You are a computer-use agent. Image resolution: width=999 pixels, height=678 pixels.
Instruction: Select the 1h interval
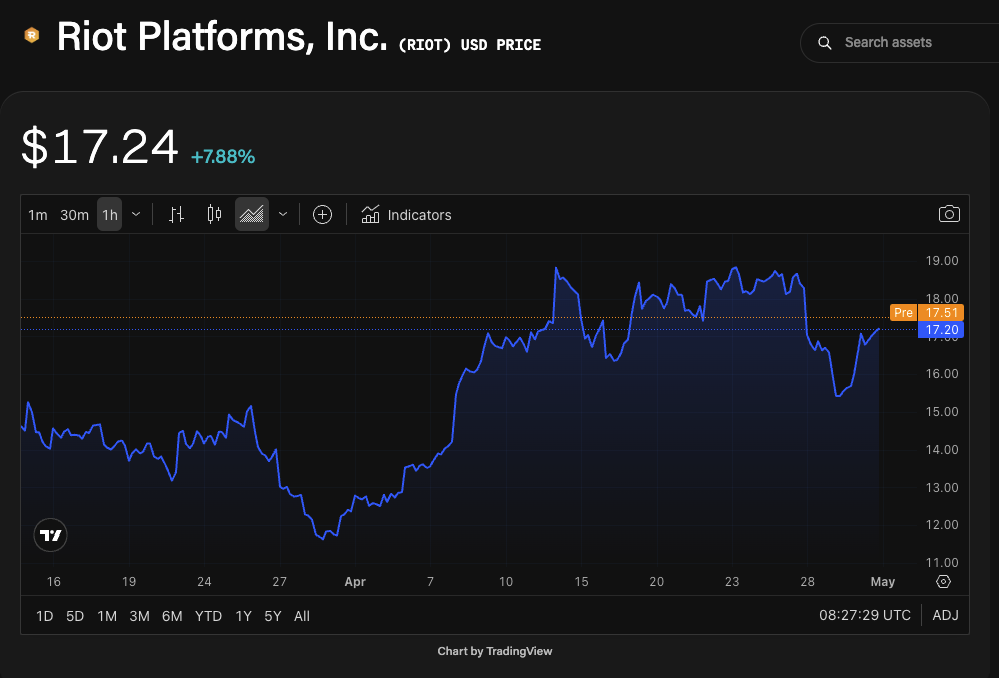(110, 215)
